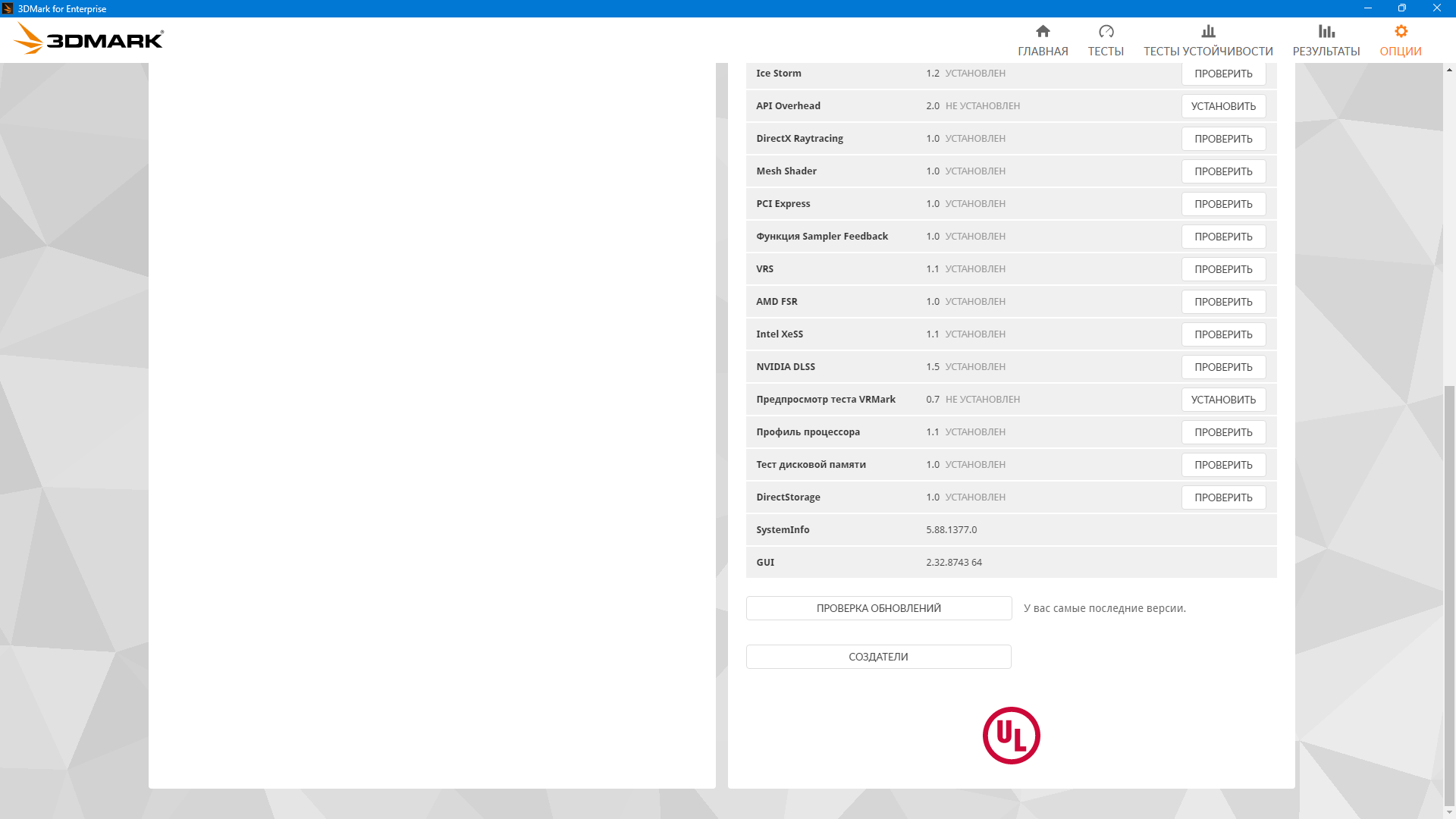Switch to the Тесты устойчивости tab label

tap(1208, 52)
